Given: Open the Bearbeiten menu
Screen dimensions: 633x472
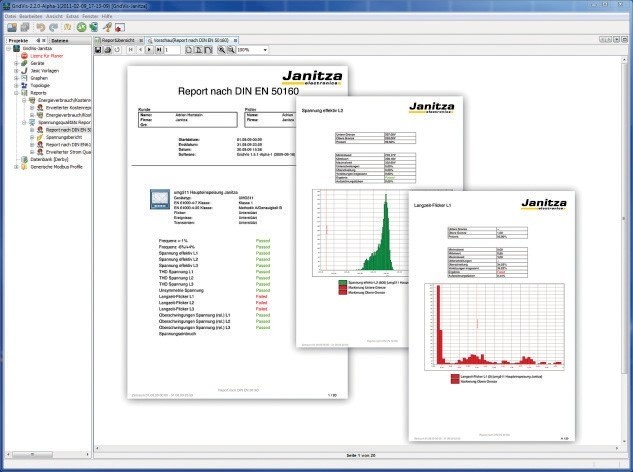Looking at the screenshot, I should pyautogui.click(x=26, y=17).
